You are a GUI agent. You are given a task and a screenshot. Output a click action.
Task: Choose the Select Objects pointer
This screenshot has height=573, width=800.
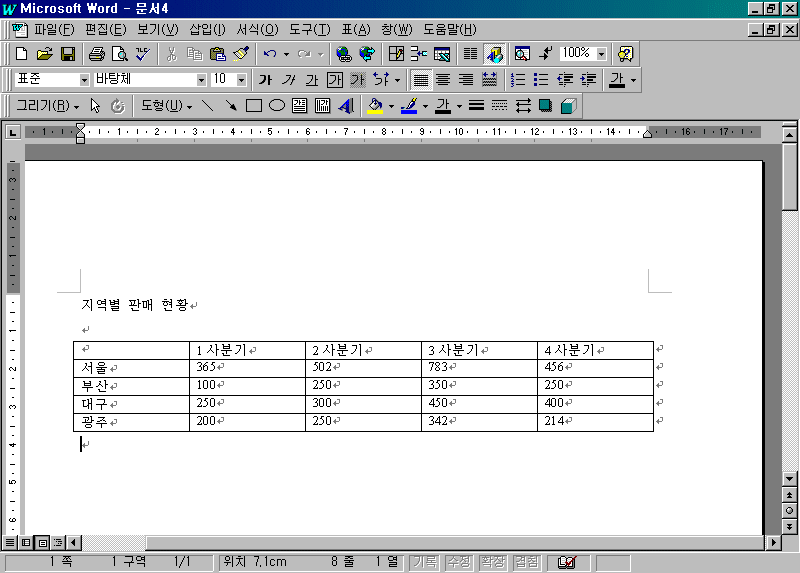[95, 106]
